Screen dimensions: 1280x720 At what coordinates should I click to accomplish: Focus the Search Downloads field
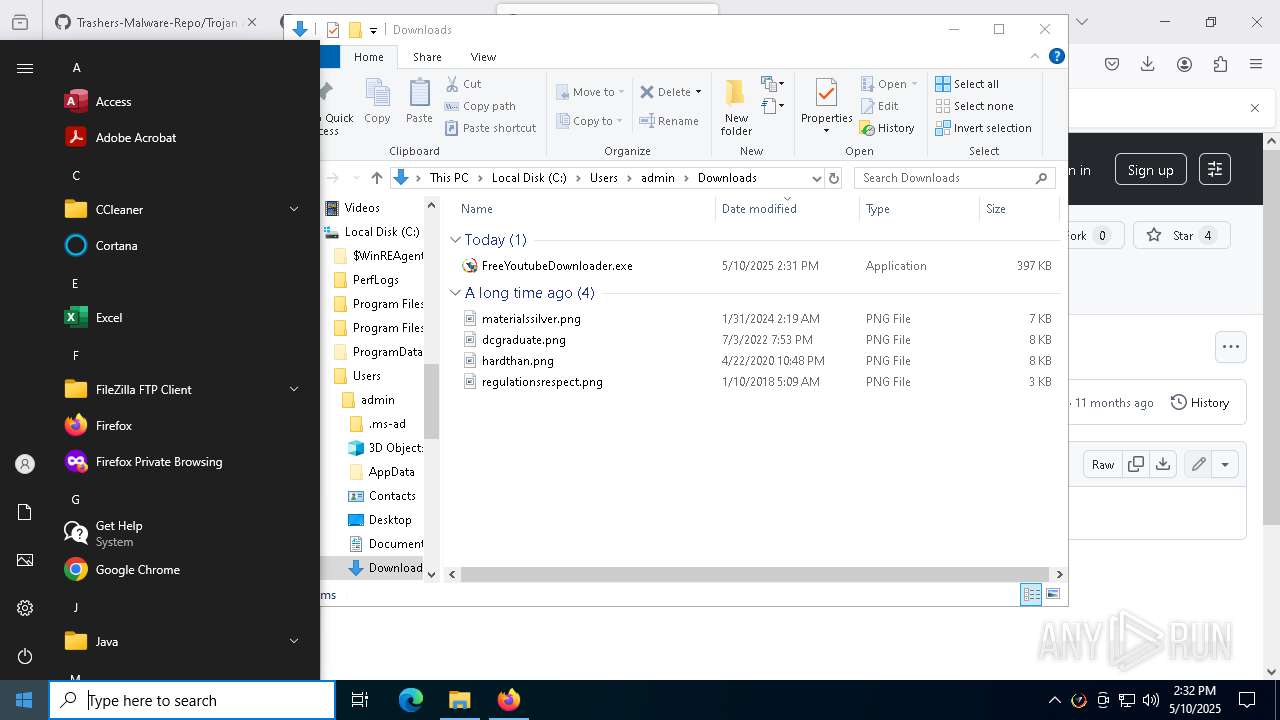coord(955,178)
